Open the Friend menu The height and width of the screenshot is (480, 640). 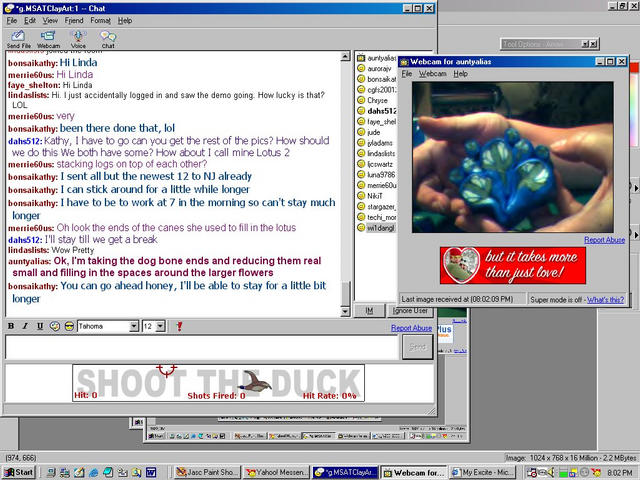tap(74, 20)
